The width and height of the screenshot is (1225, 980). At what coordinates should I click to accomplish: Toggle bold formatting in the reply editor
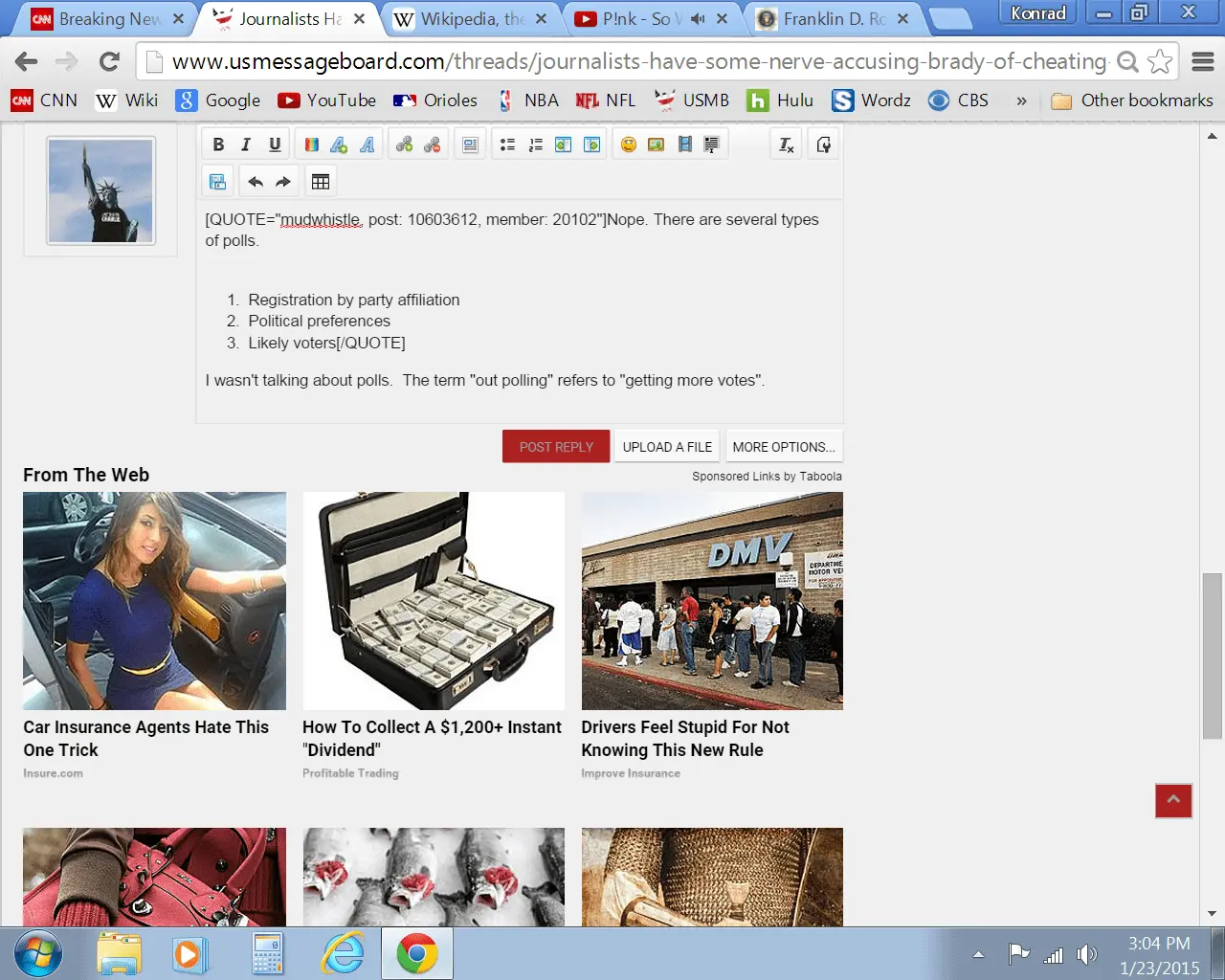coord(218,145)
